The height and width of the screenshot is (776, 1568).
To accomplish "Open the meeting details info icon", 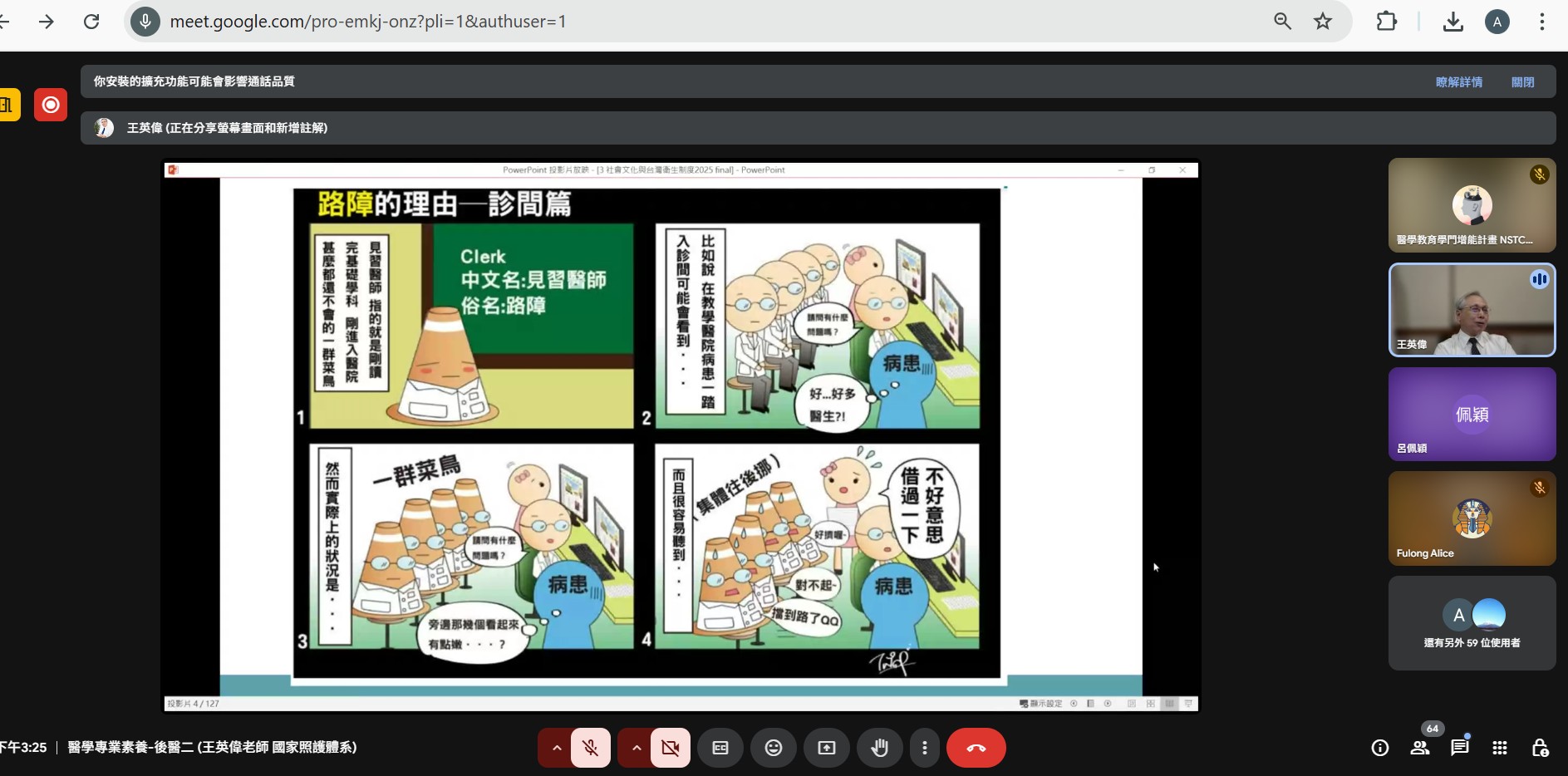I will [1380, 748].
